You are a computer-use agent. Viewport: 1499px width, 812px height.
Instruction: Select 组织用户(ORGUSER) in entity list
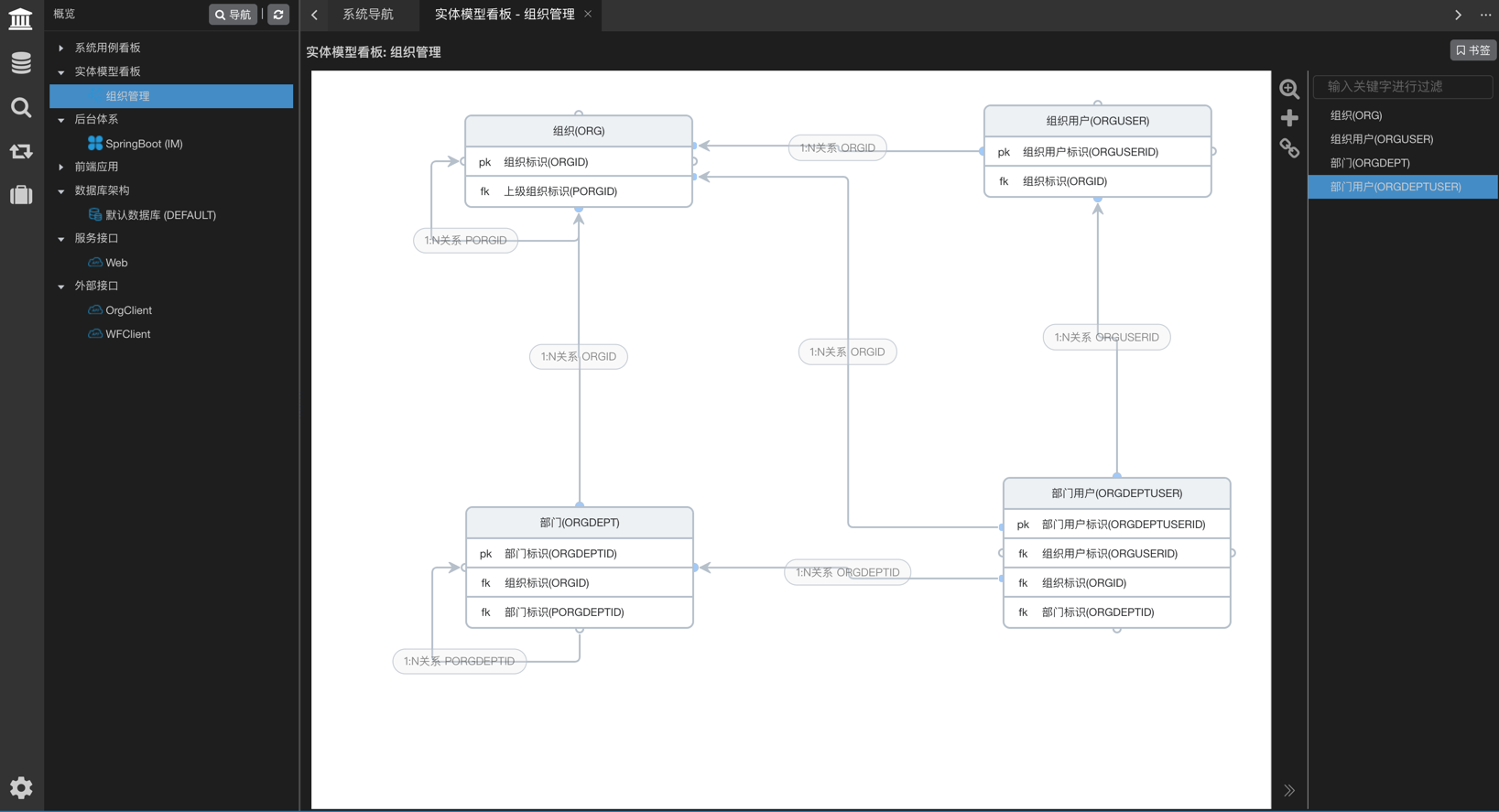[1403, 139]
